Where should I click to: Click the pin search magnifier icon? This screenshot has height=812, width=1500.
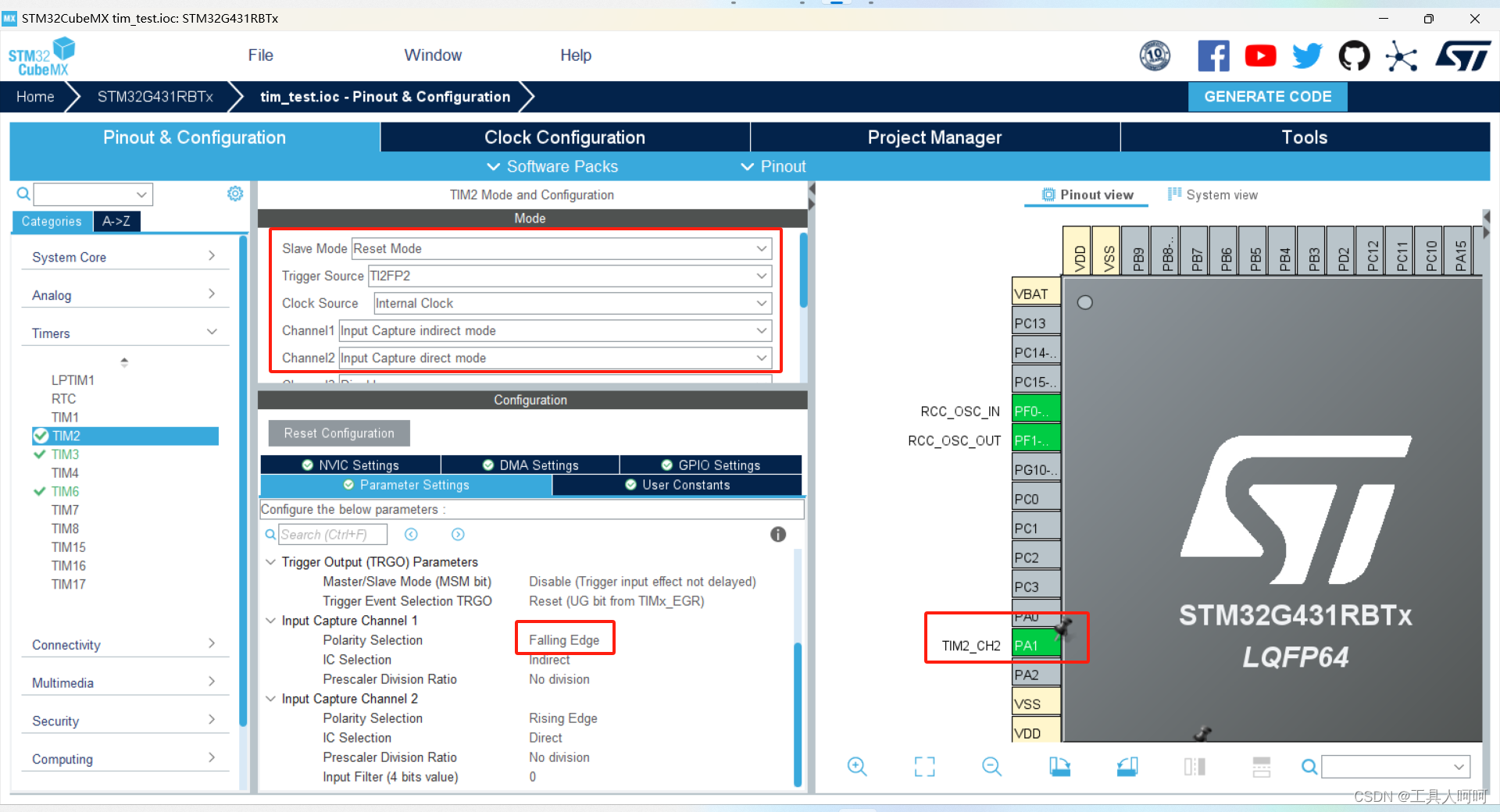(1309, 767)
